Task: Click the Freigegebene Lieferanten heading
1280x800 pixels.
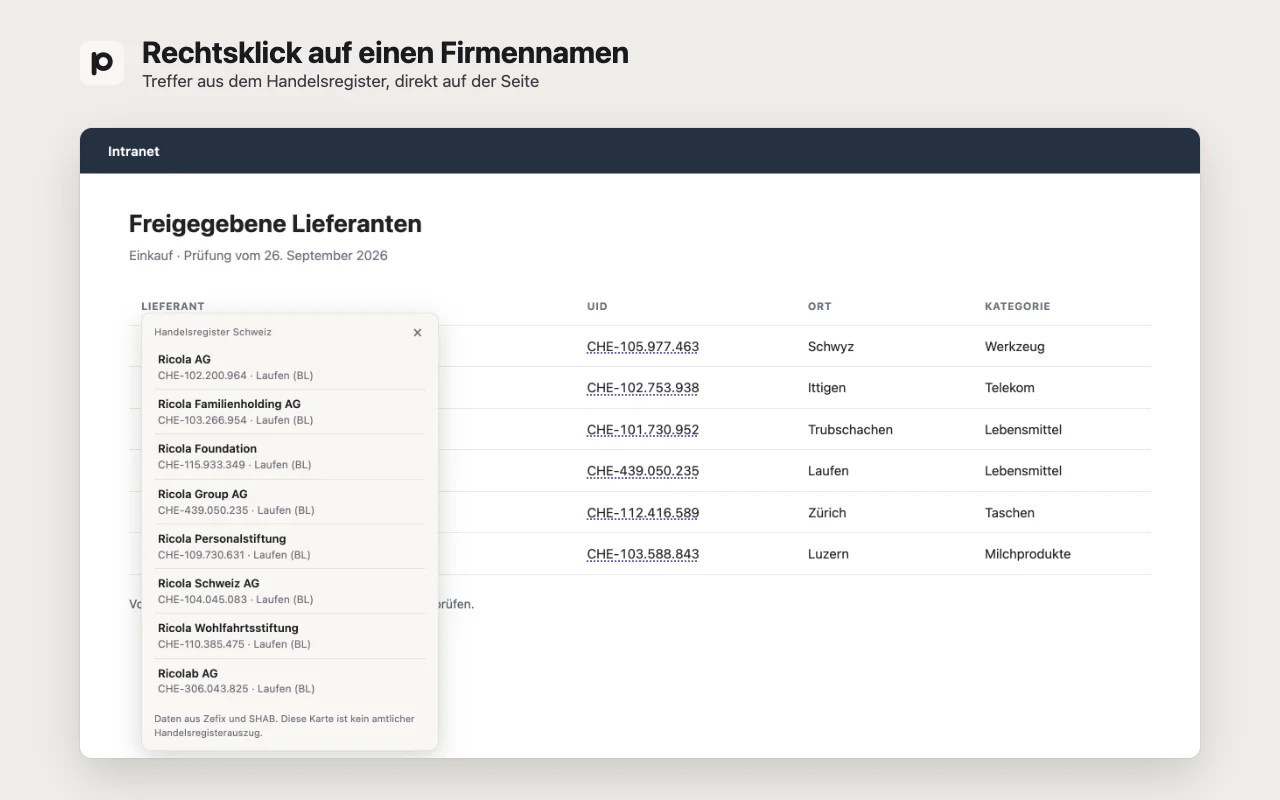Action: coord(275,224)
